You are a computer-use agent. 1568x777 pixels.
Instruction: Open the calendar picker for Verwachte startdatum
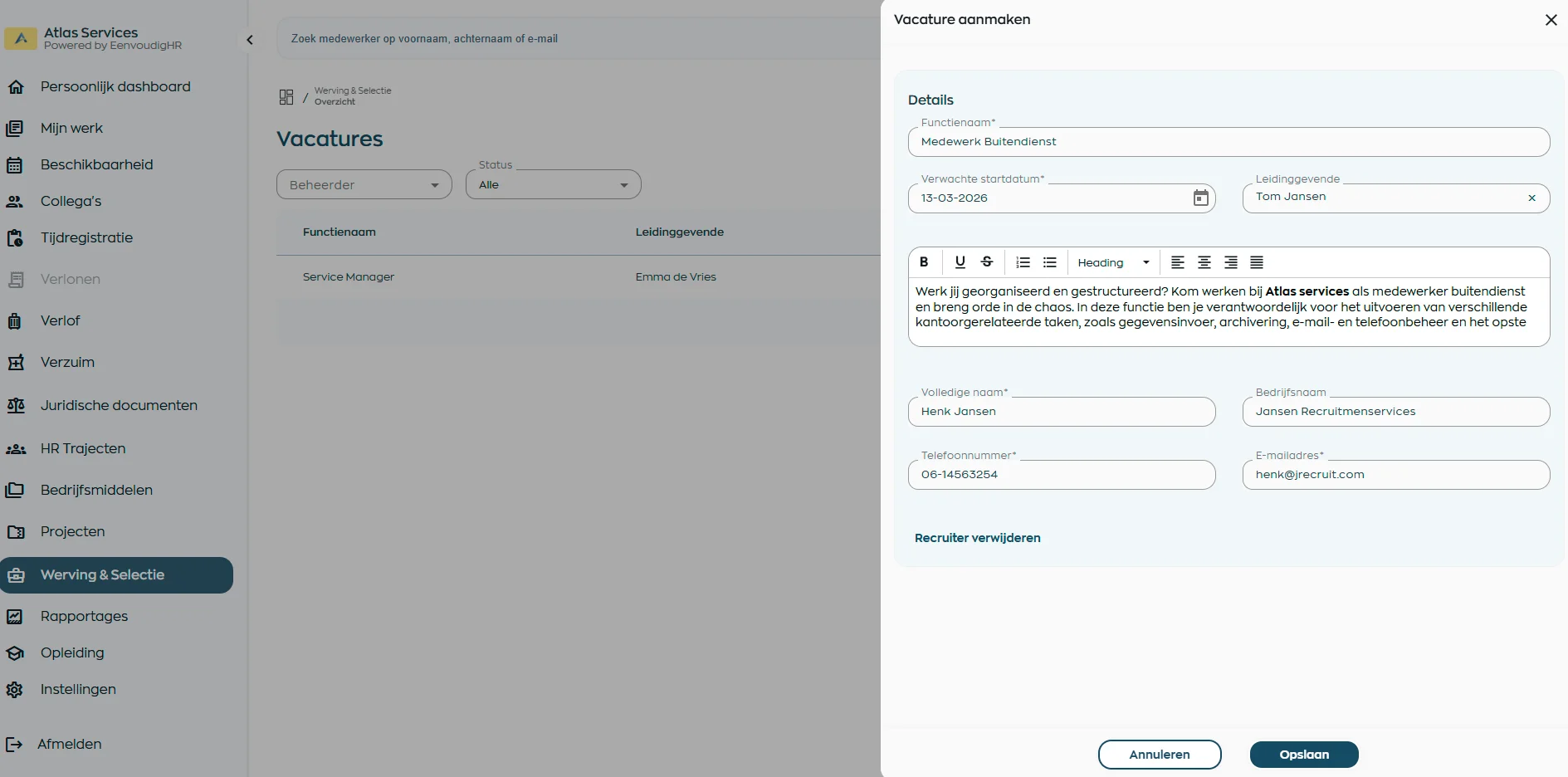click(x=1200, y=198)
